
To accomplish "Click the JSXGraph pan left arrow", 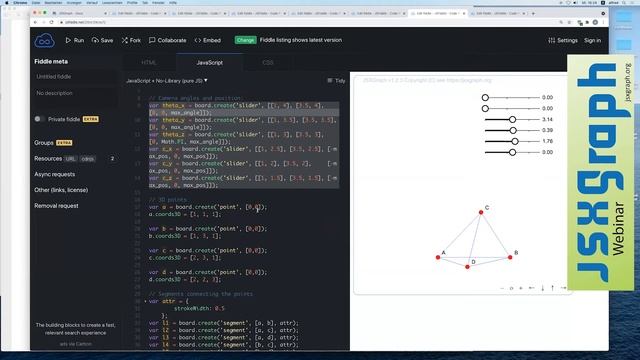I will [x=531, y=288].
